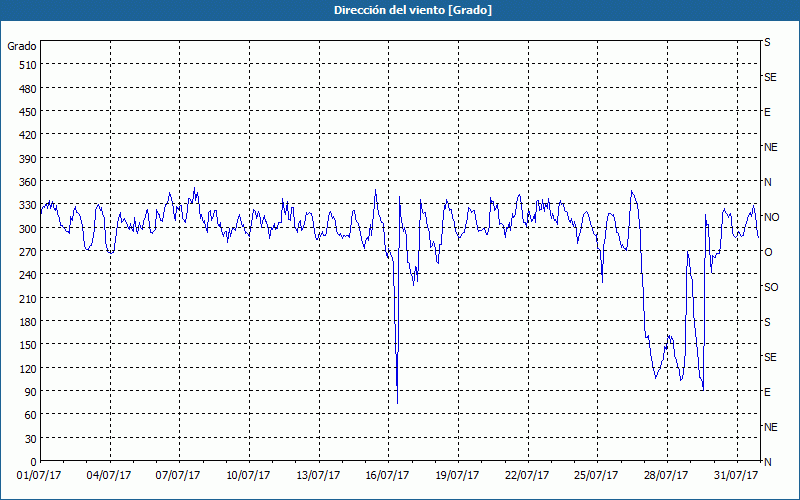Select the SO compass direction label
Image resolution: width=800 pixels, height=500 pixels.
tap(771, 288)
